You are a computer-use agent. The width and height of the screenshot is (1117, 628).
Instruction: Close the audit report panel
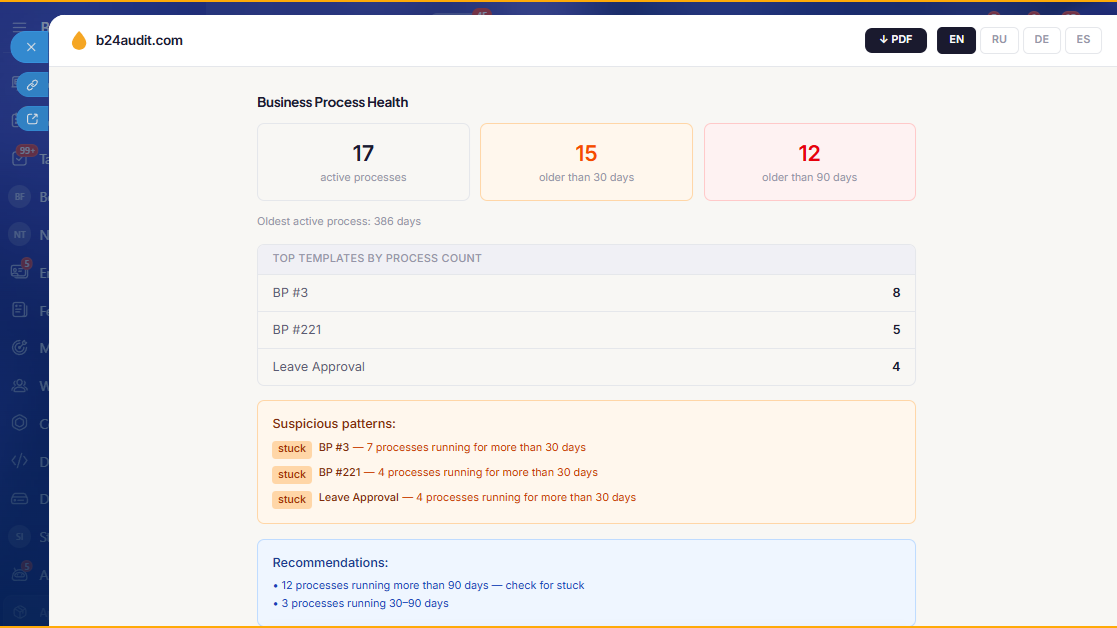[x=31, y=47]
